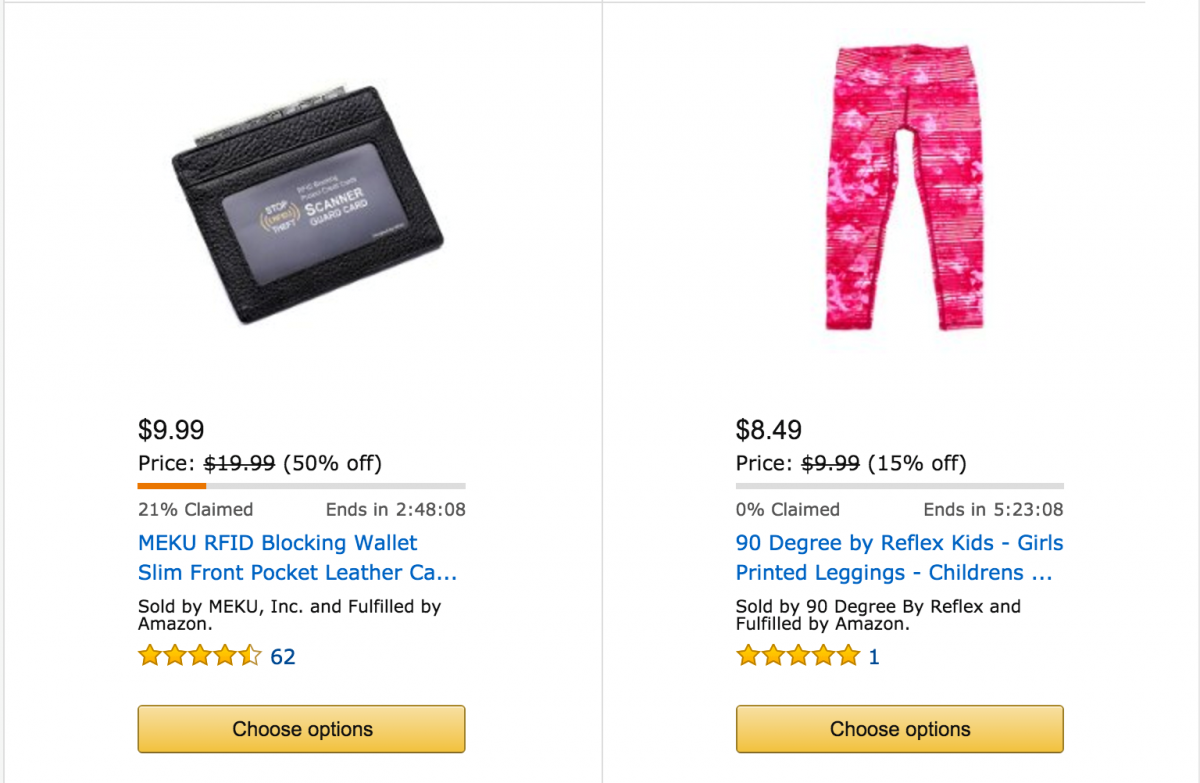Click the leggings deal's 0% claimed progress bar
1200x783 pixels.
[x=900, y=486]
